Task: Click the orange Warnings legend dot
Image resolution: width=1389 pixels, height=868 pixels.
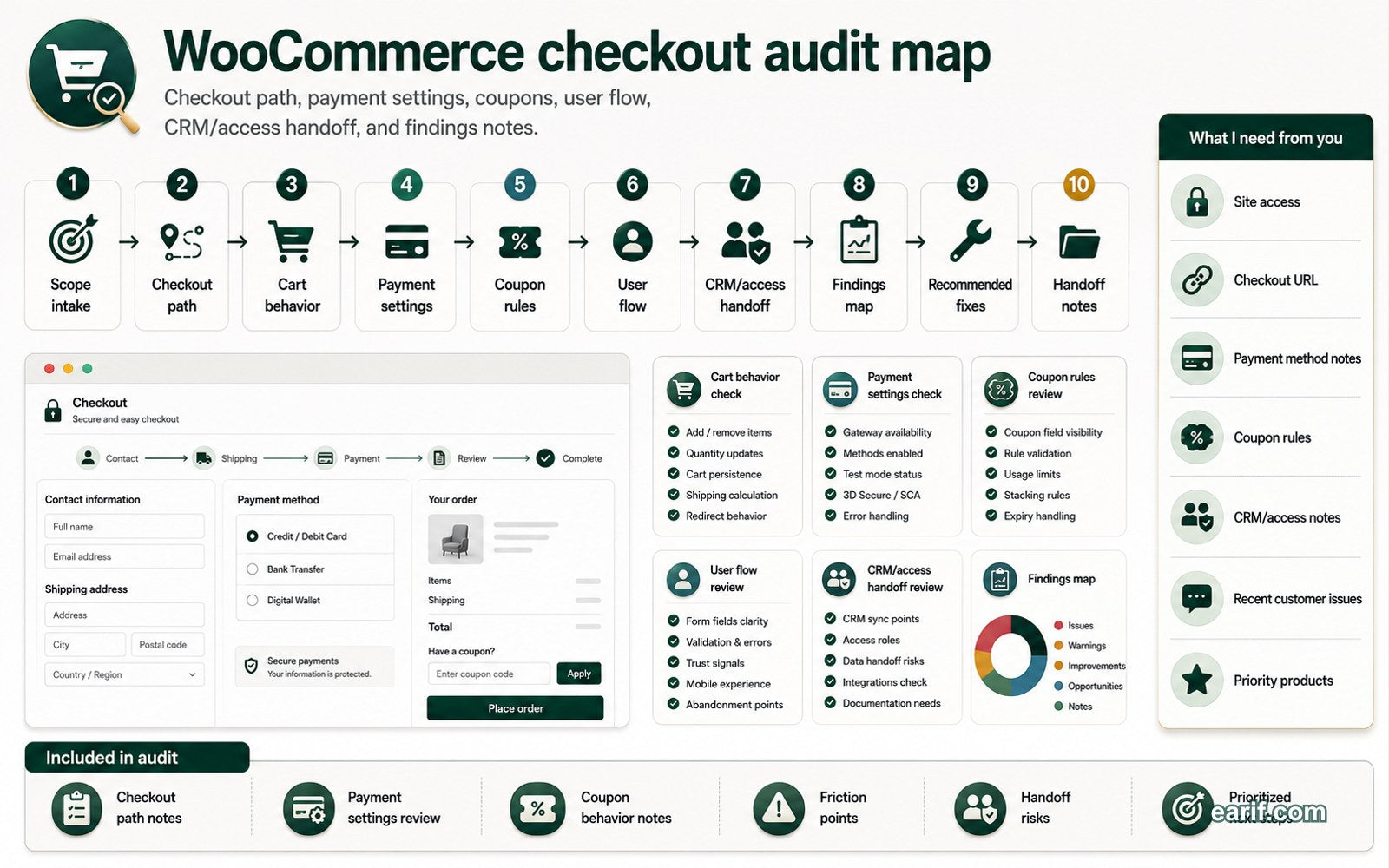Action: click(1059, 646)
